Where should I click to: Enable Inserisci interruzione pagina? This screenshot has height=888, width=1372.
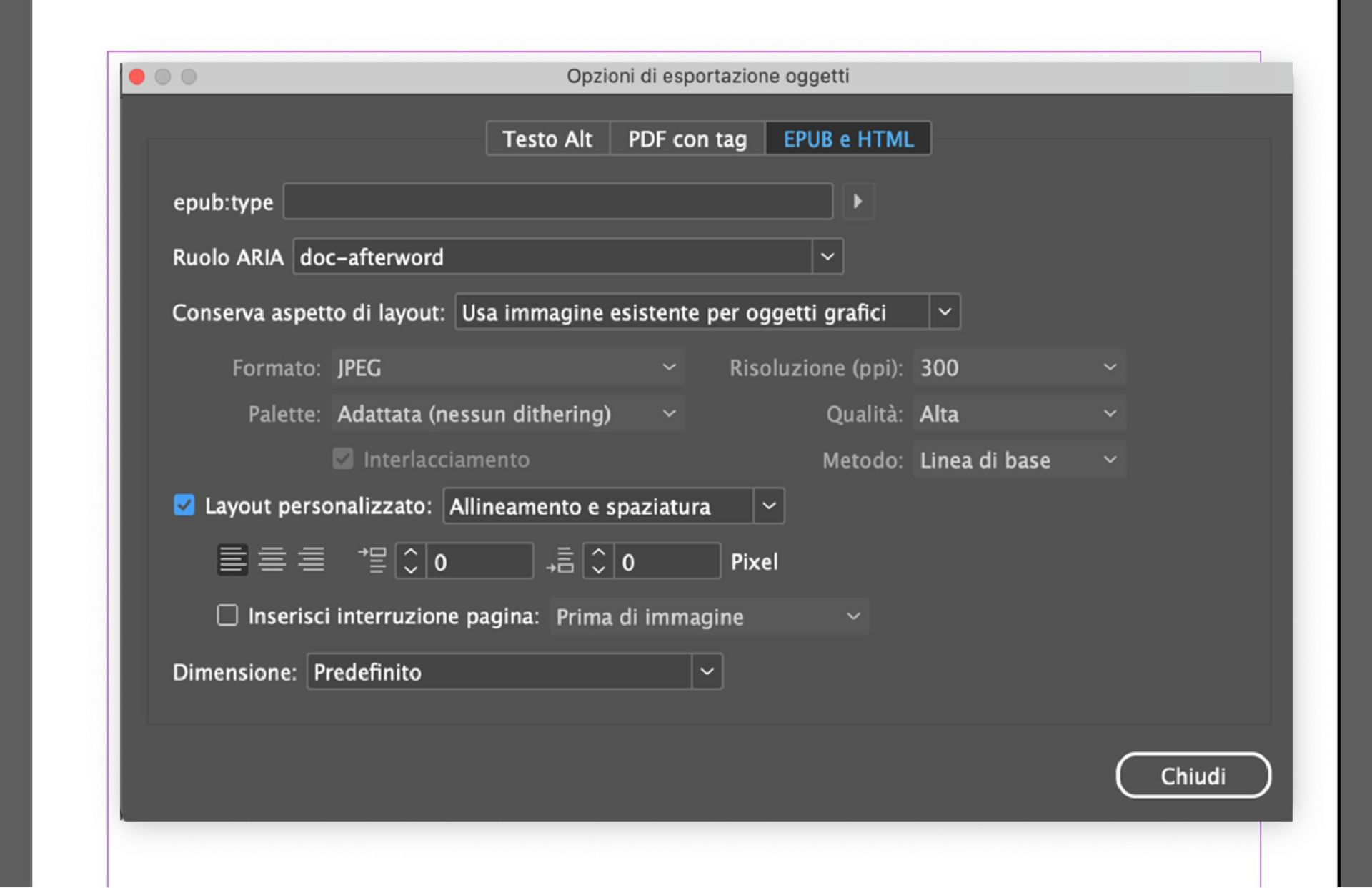(x=227, y=616)
